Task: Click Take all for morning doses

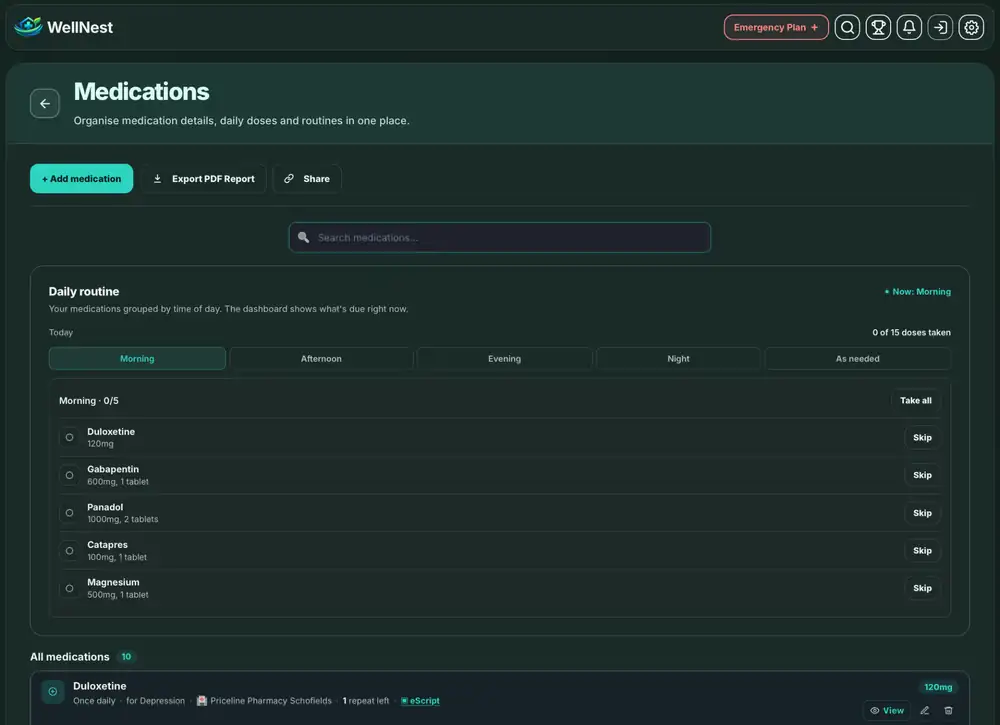Action: pyautogui.click(x=915, y=400)
